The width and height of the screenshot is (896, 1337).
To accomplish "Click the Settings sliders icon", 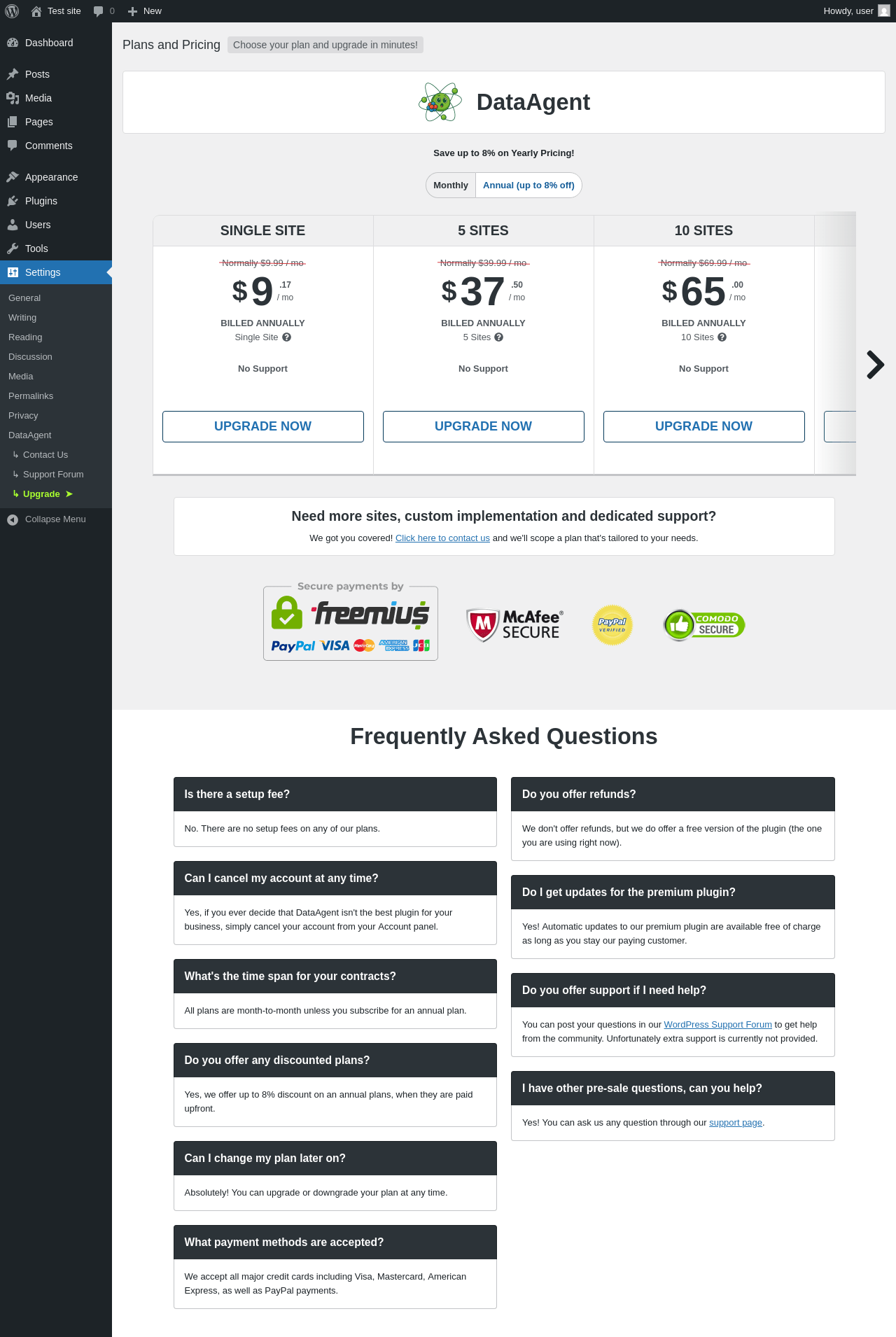I will click(13, 272).
